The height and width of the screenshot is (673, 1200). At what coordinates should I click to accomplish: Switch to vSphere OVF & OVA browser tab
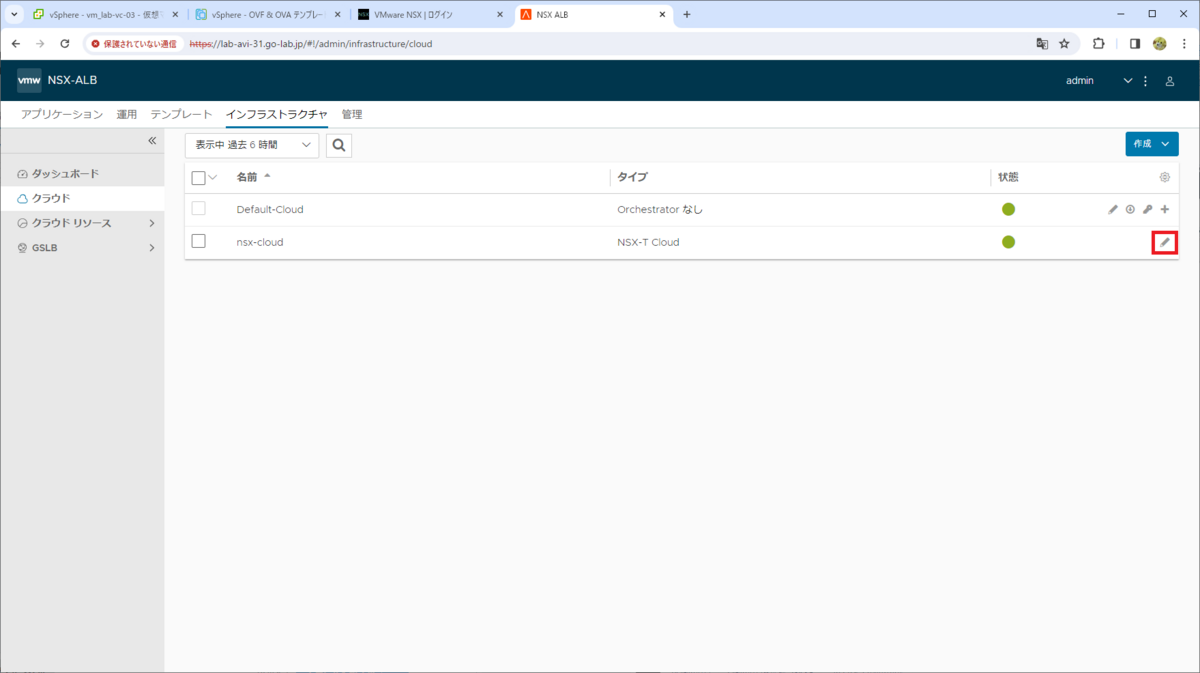pyautogui.click(x=268, y=14)
